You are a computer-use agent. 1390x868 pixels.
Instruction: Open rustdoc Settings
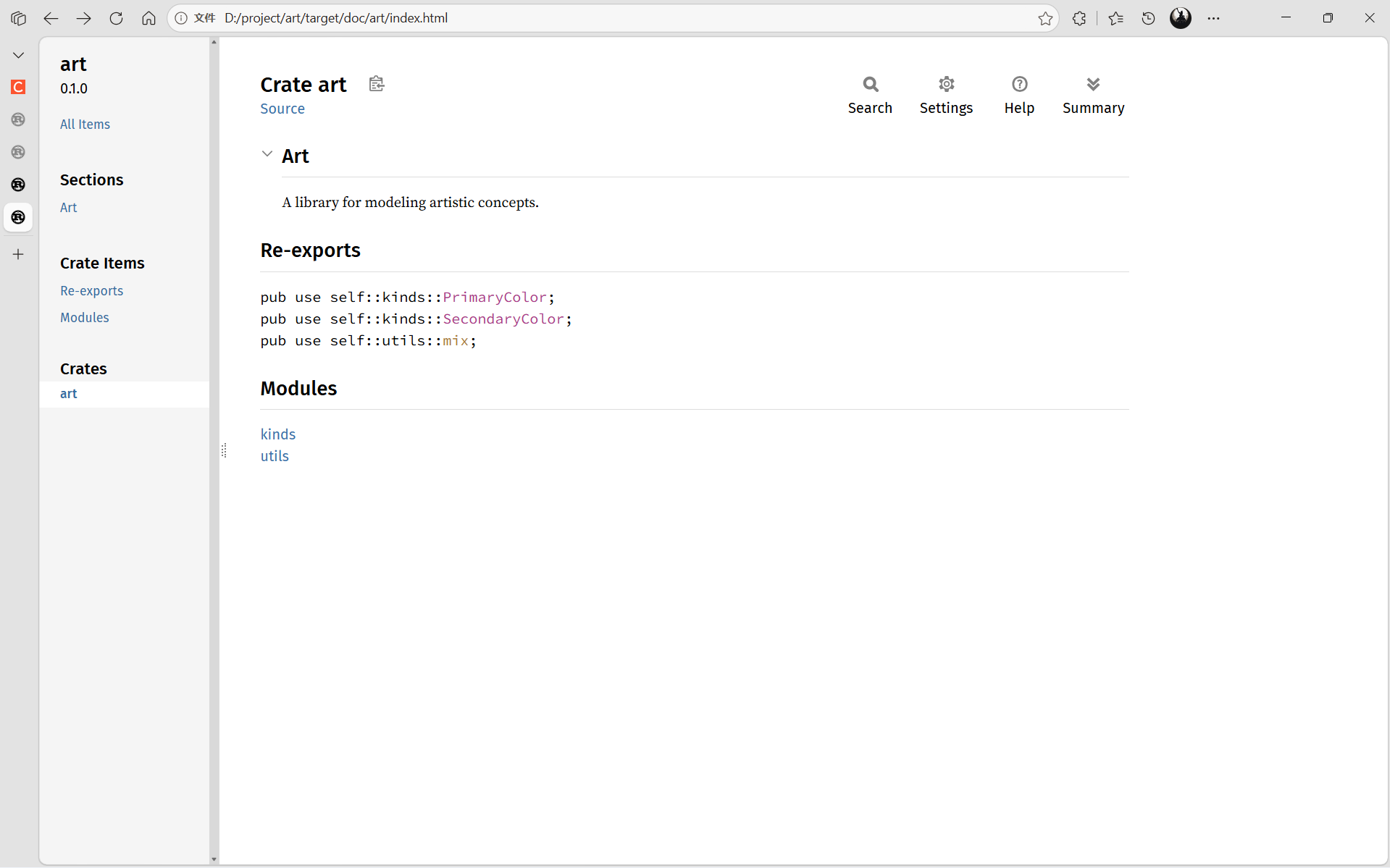[946, 96]
